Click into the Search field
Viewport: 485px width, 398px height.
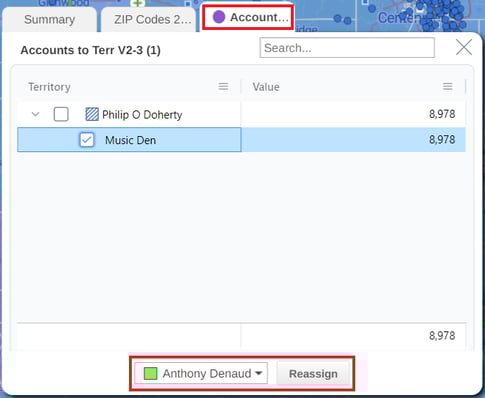coord(347,48)
